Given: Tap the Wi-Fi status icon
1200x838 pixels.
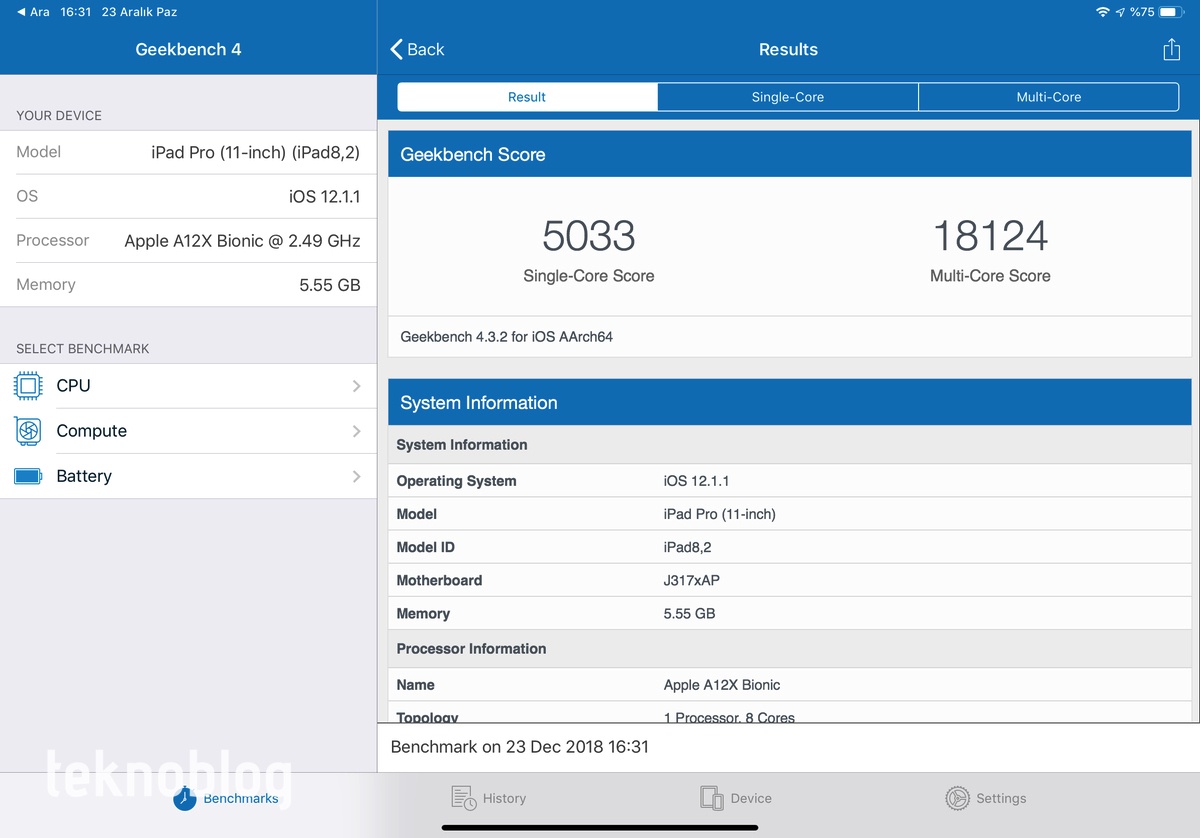Looking at the screenshot, I should [1102, 12].
